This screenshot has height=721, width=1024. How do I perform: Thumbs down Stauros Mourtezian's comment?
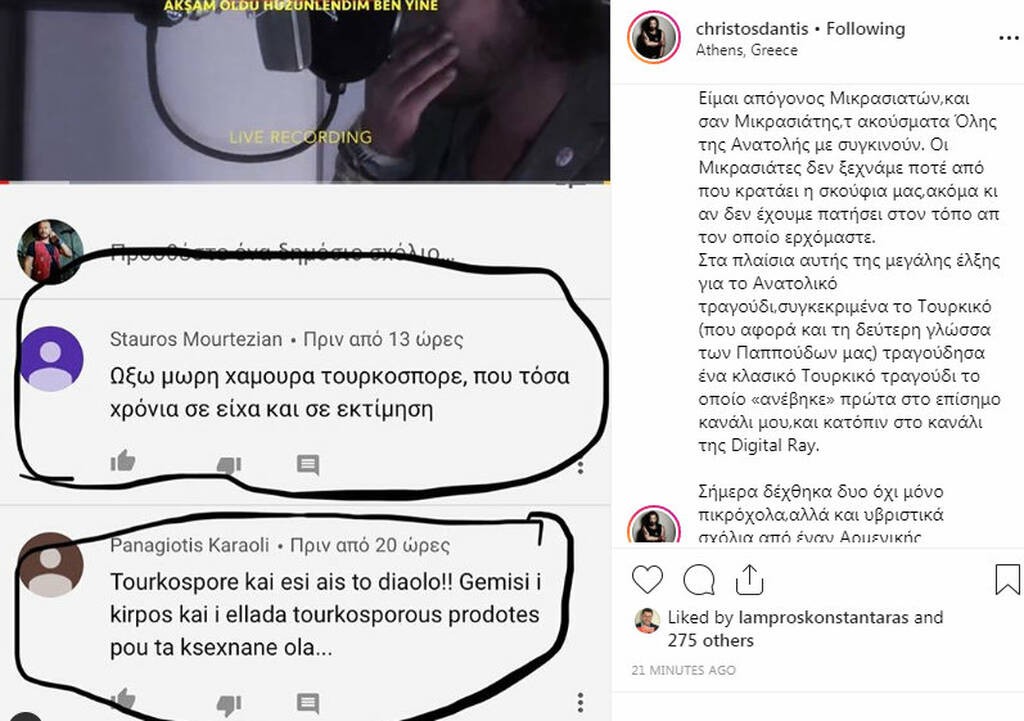tap(229, 464)
